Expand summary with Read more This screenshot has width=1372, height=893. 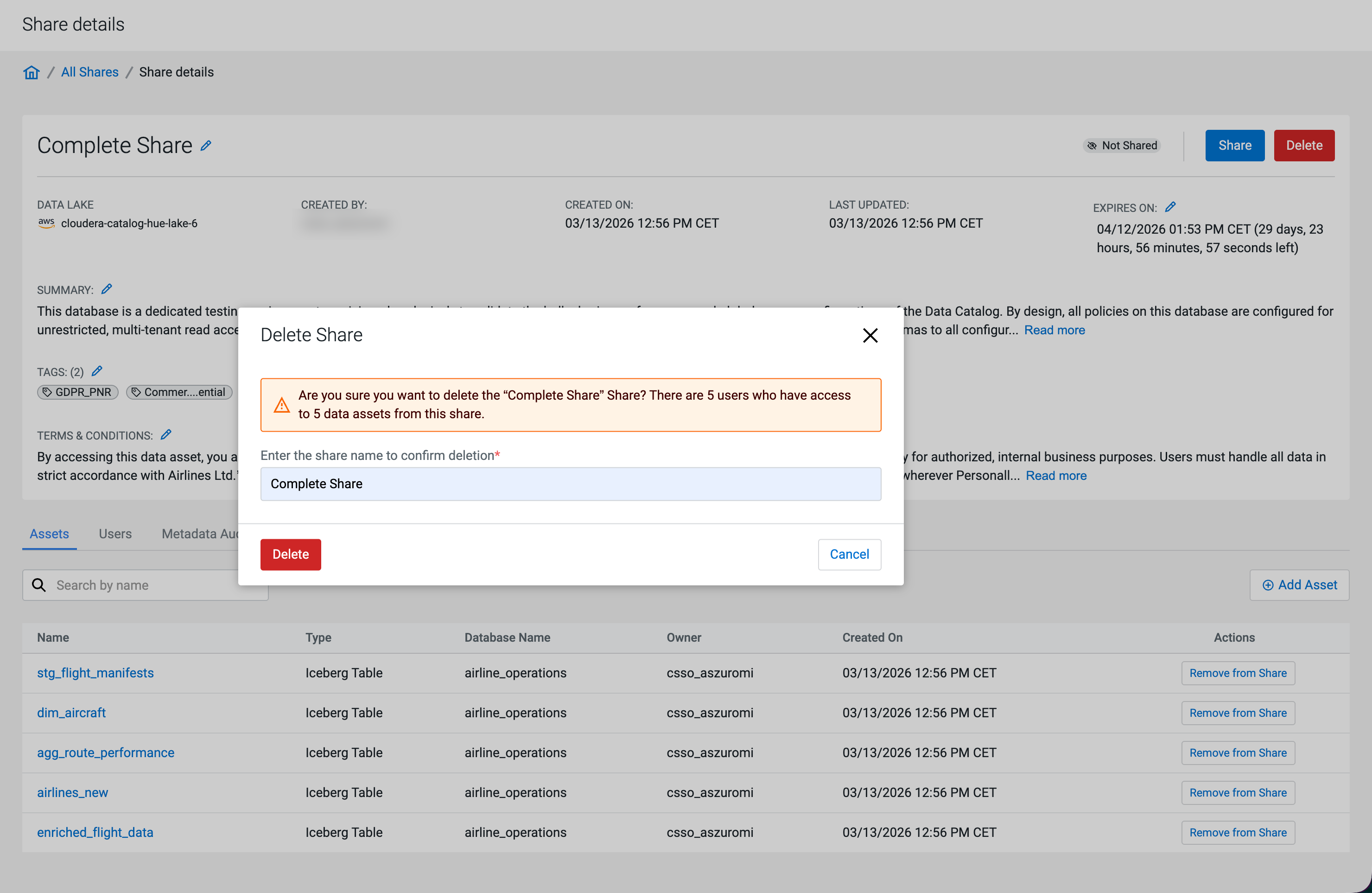[x=1054, y=330]
